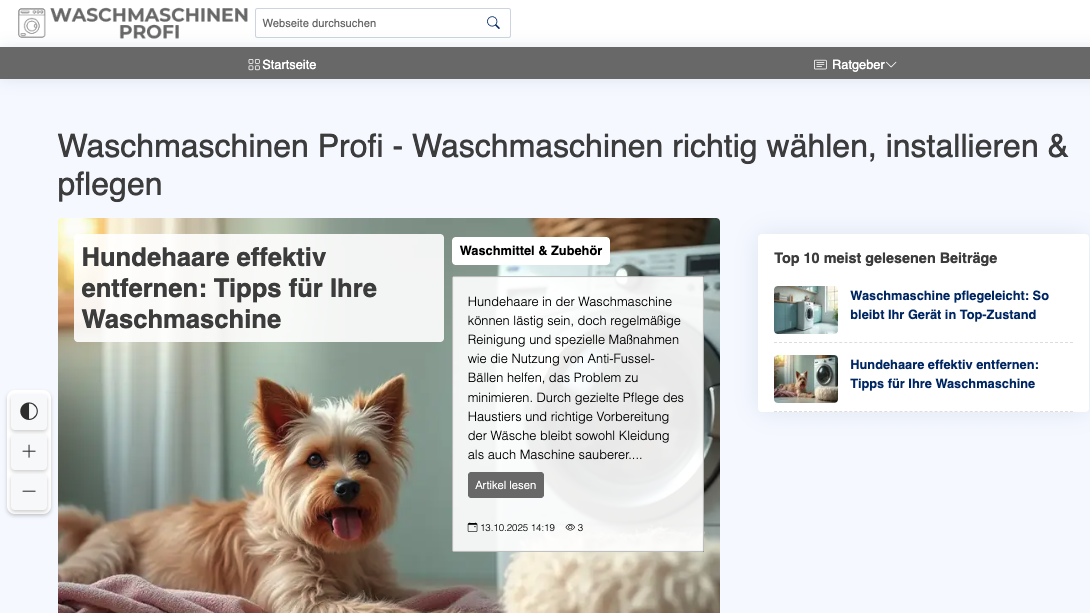Click the Artikel lesen button

[506, 485]
